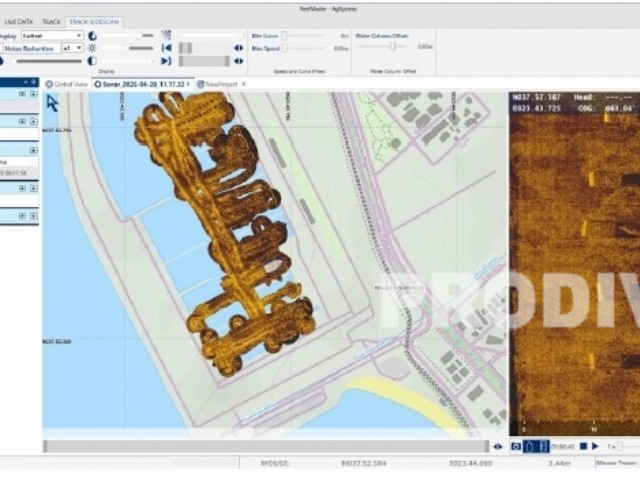Click the starboard side channel arrow icon

166,60
